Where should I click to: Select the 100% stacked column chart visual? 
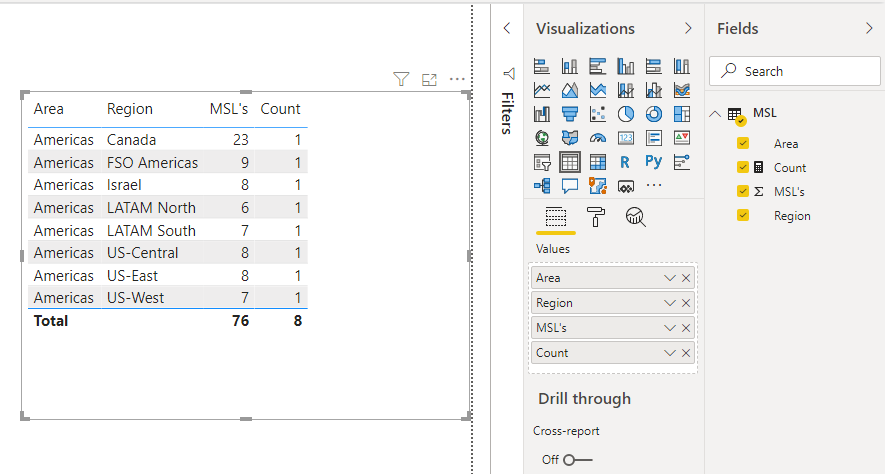[682, 66]
